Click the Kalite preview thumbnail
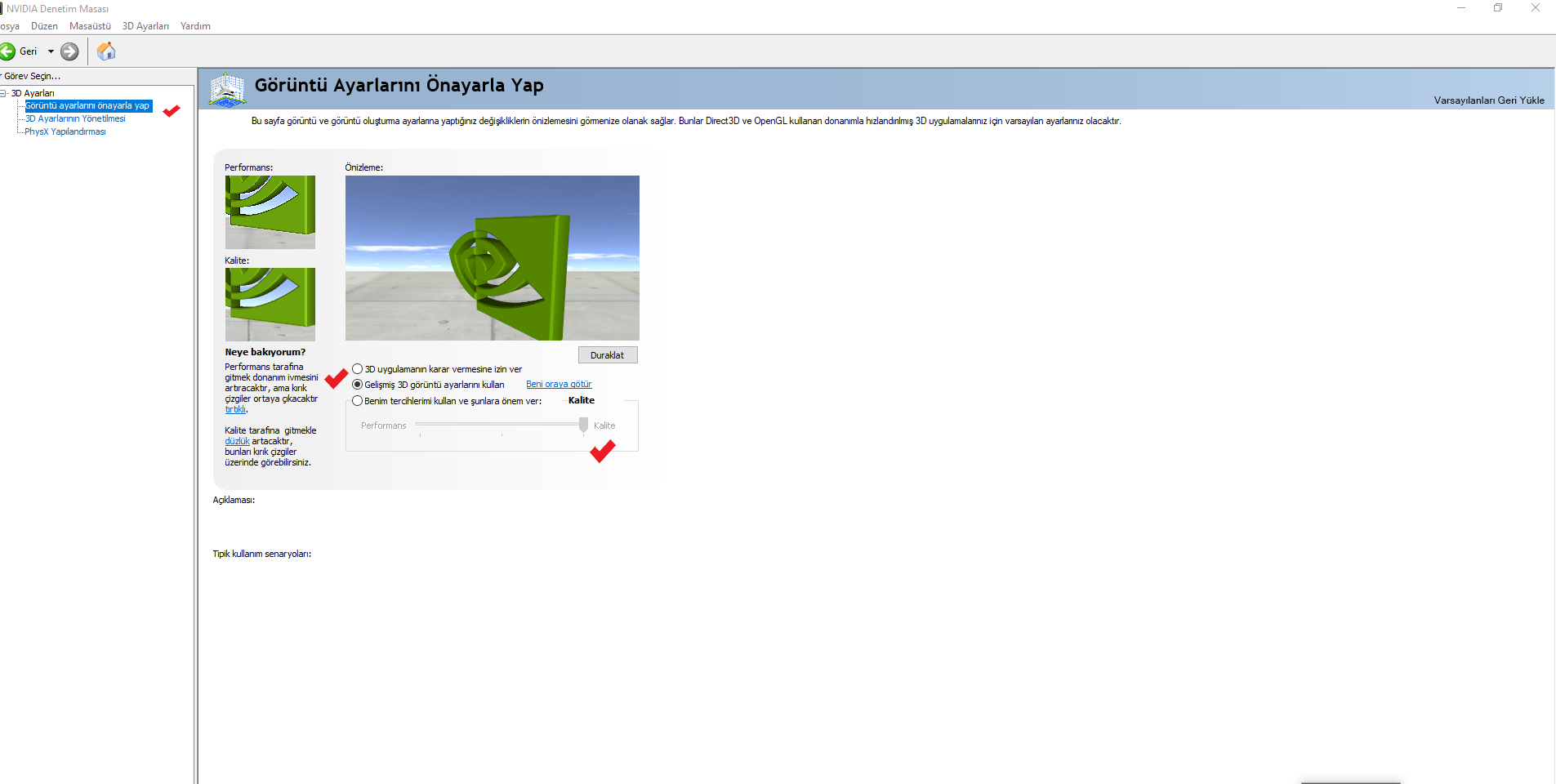 click(270, 305)
